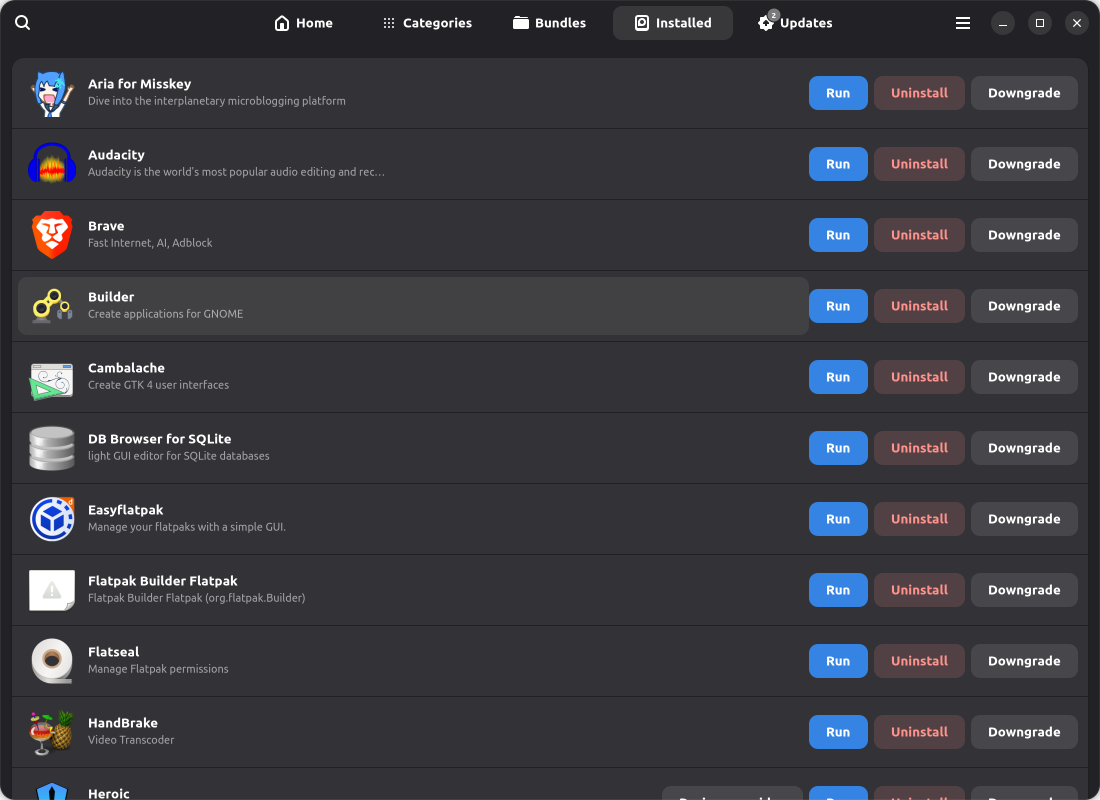The width and height of the screenshot is (1100, 800).
Task: Downgrade Brave
Action: 1024,235
